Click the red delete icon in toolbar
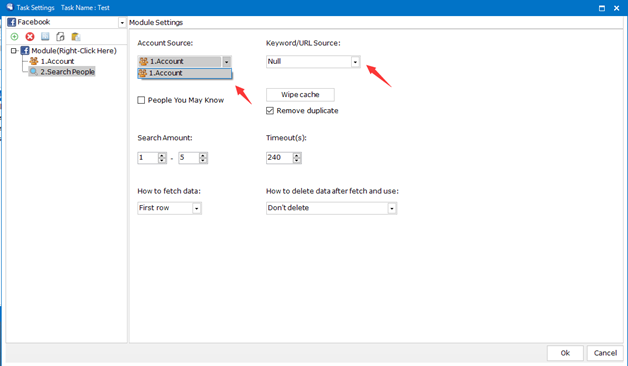The width and height of the screenshot is (628, 366). pos(30,37)
